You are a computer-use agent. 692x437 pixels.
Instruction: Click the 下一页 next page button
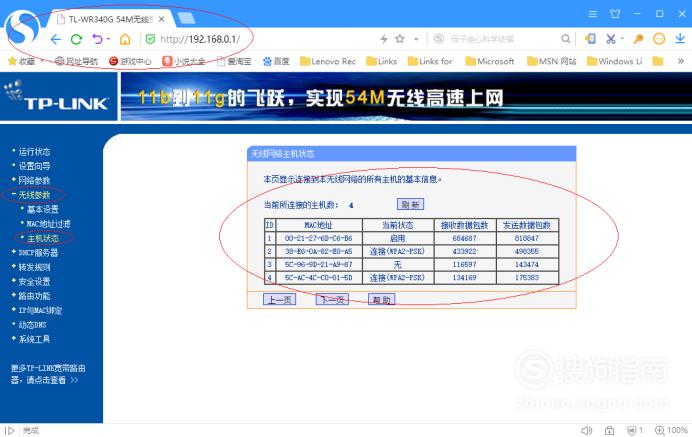[332, 300]
